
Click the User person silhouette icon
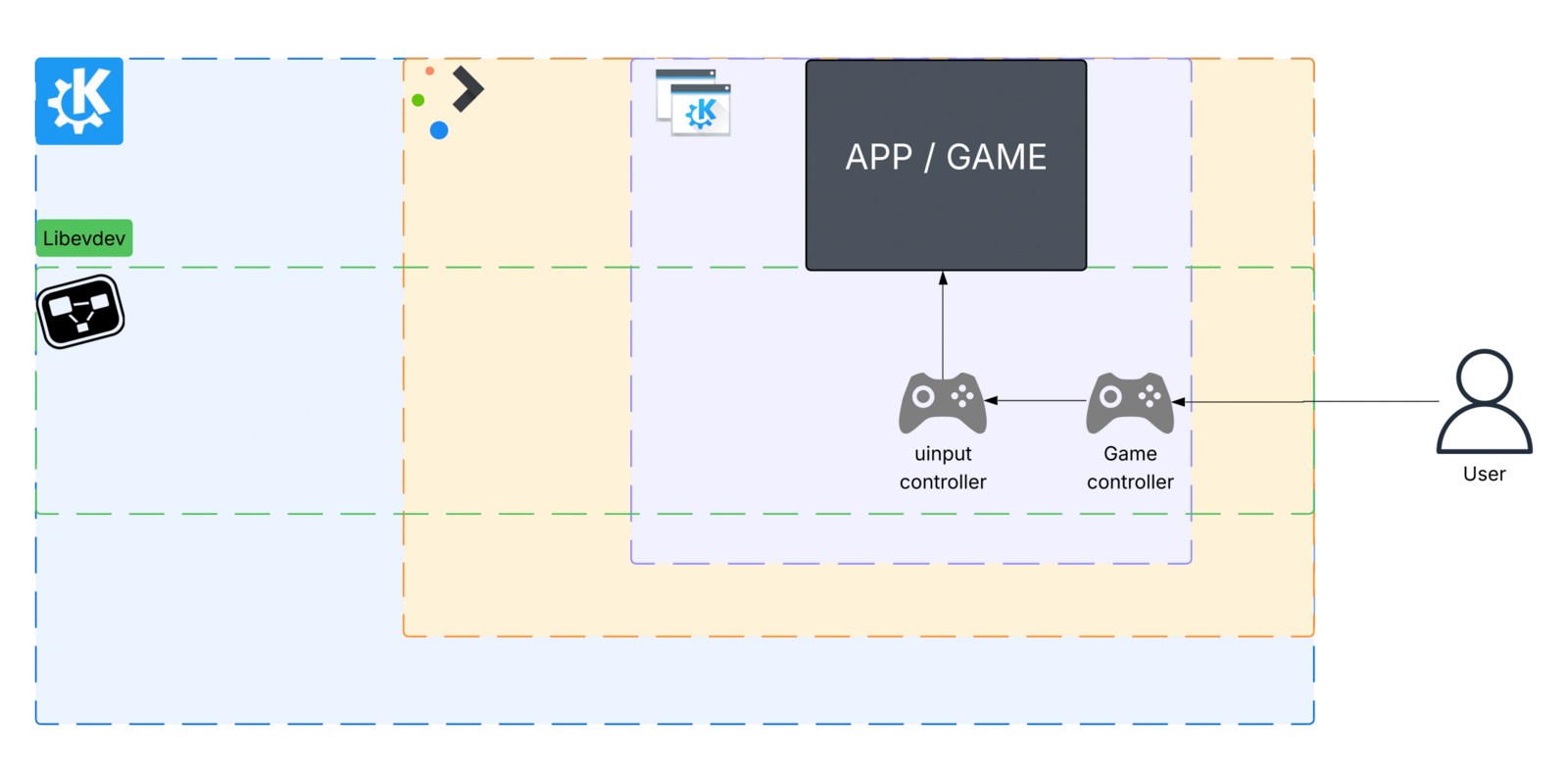(1484, 402)
